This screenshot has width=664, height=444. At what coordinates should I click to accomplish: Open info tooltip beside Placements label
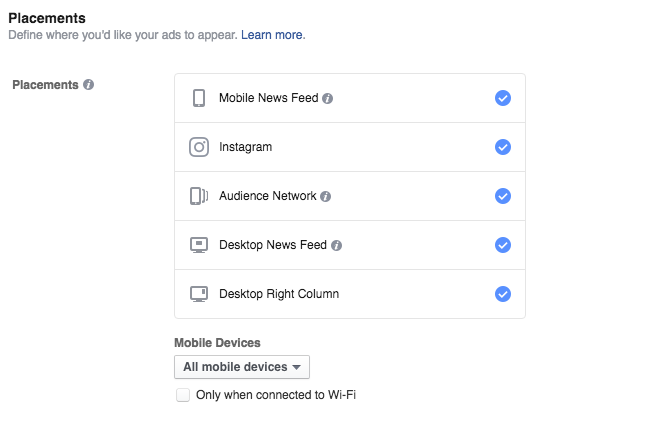click(89, 85)
